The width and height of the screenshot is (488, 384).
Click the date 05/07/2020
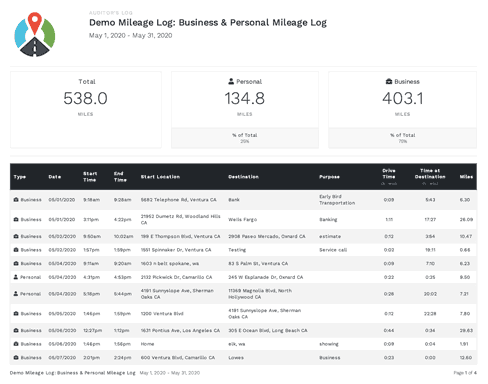point(62,357)
